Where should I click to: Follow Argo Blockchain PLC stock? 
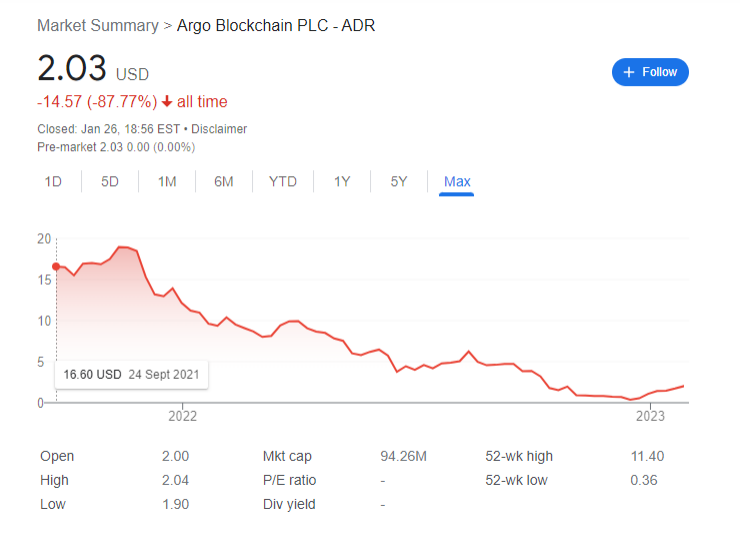tap(650, 72)
